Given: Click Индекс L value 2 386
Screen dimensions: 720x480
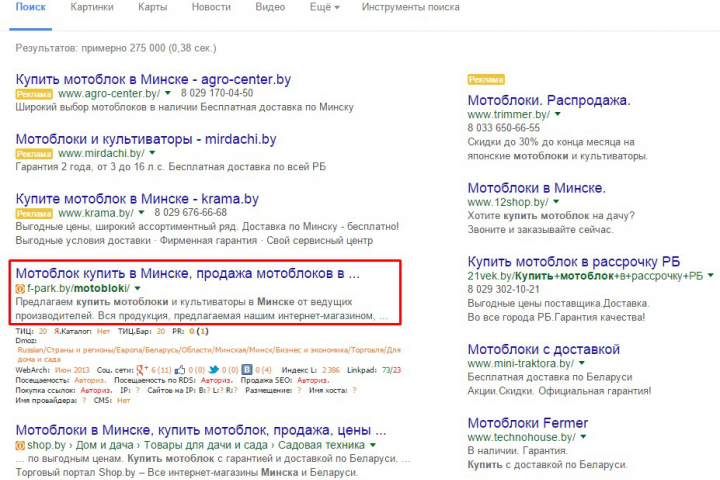Looking at the screenshot, I should point(331,370).
